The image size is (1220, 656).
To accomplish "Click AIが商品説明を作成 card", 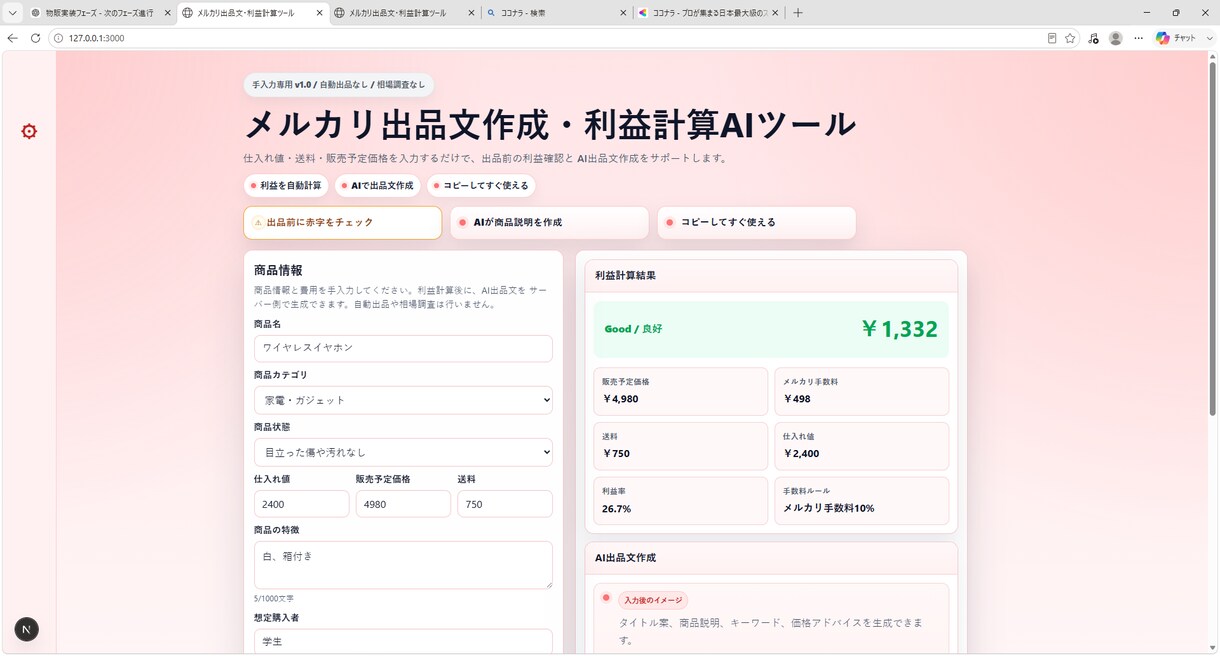I will click(x=550, y=223).
